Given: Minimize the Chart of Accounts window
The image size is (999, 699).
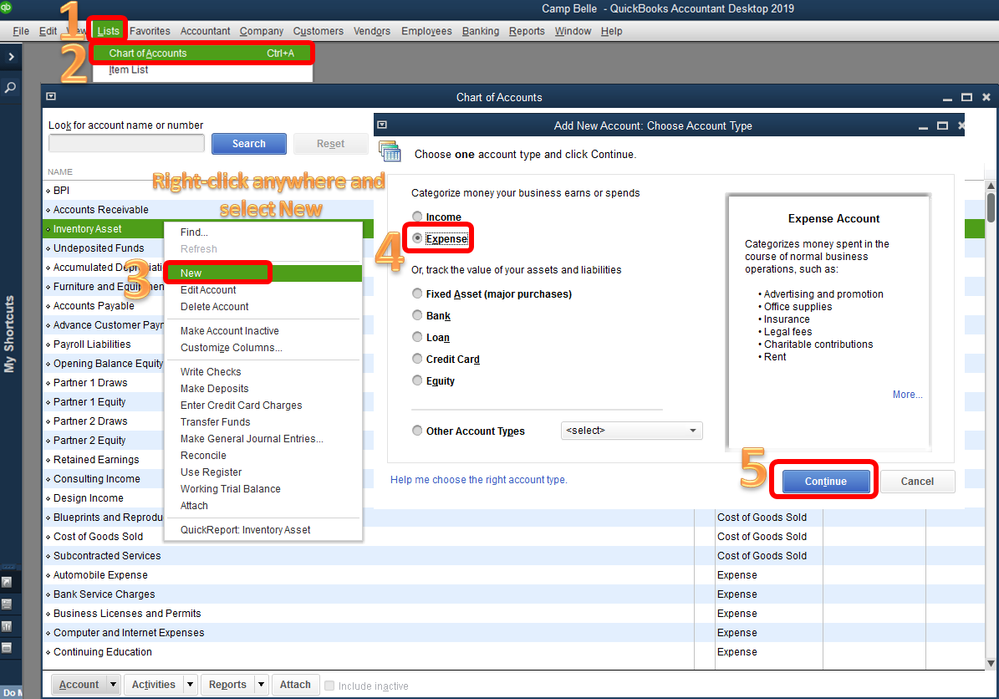Looking at the screenshot, I should click(x=947, y=98).
